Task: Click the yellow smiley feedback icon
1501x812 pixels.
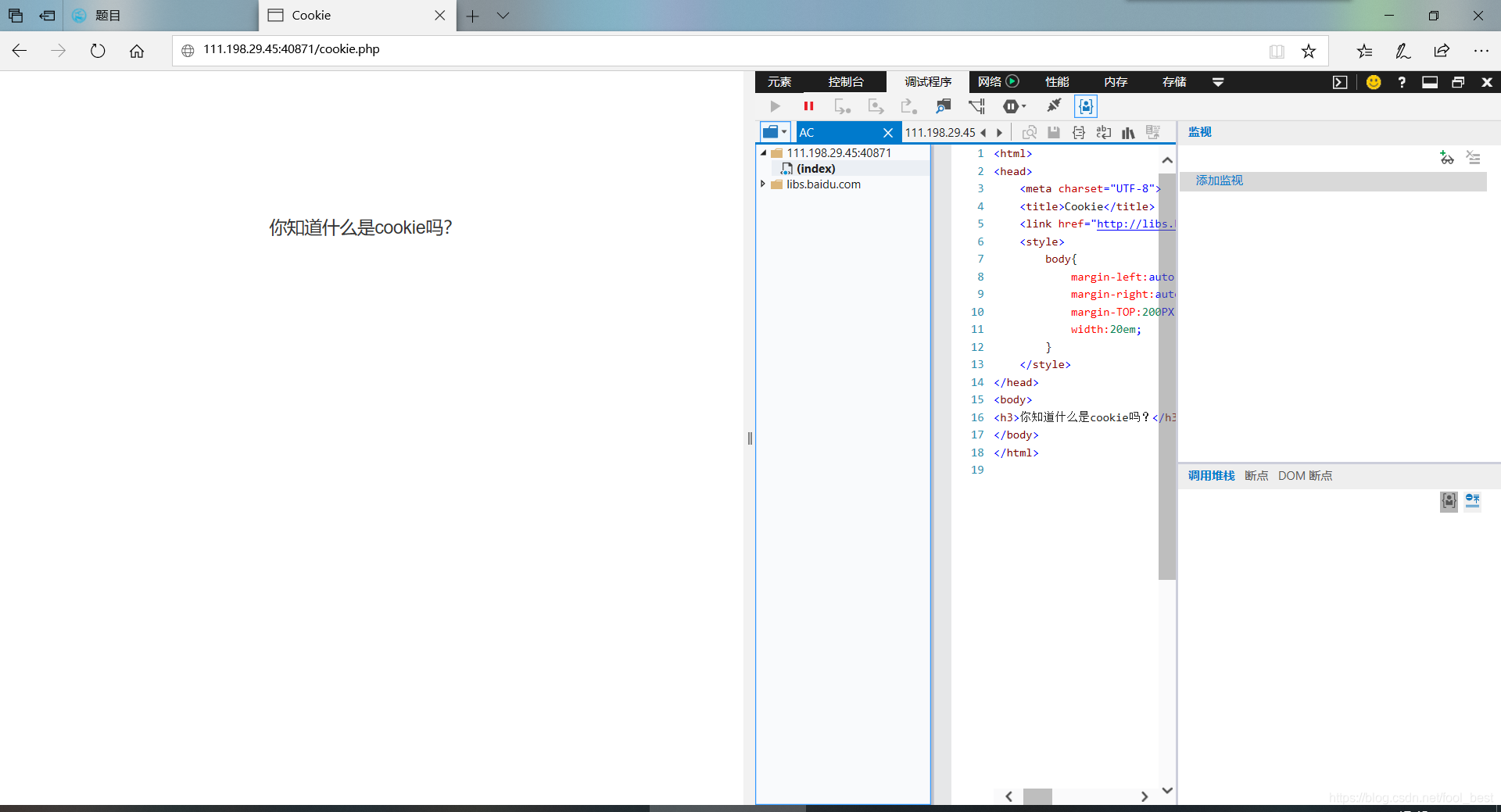Action: click(1374, 82)
